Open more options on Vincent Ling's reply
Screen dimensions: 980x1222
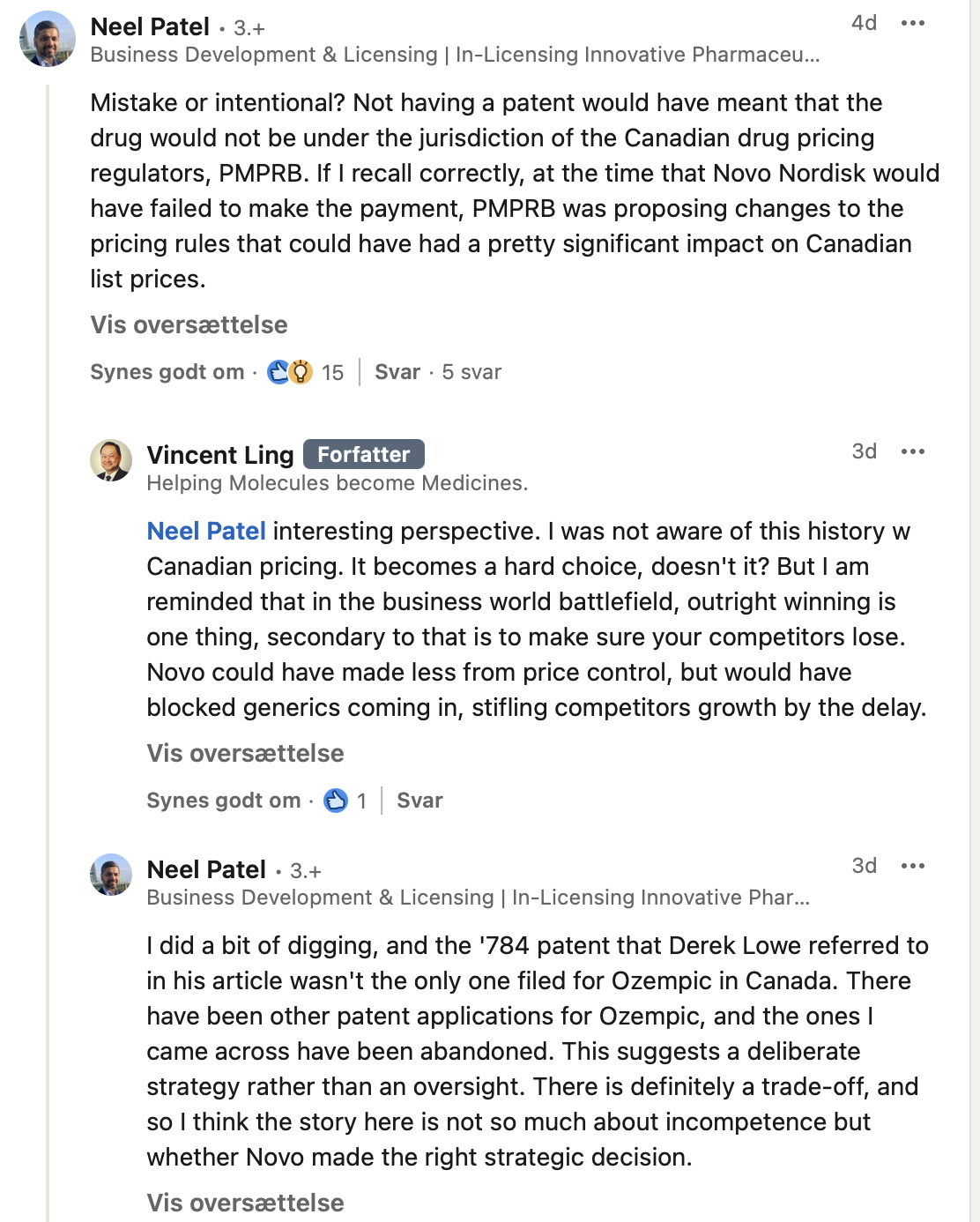[913, 451]
